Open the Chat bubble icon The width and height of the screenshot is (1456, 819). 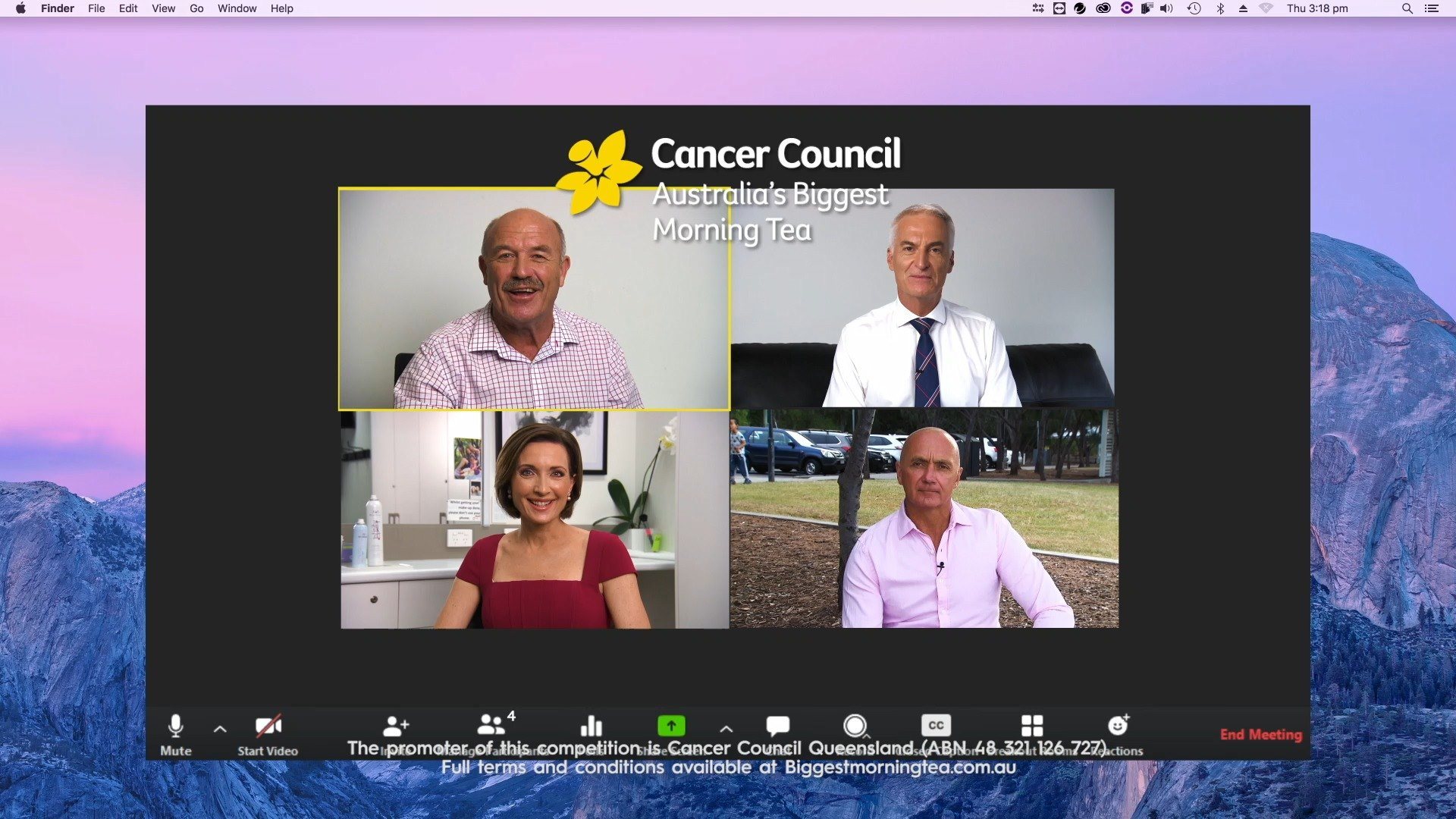[778, 726]
